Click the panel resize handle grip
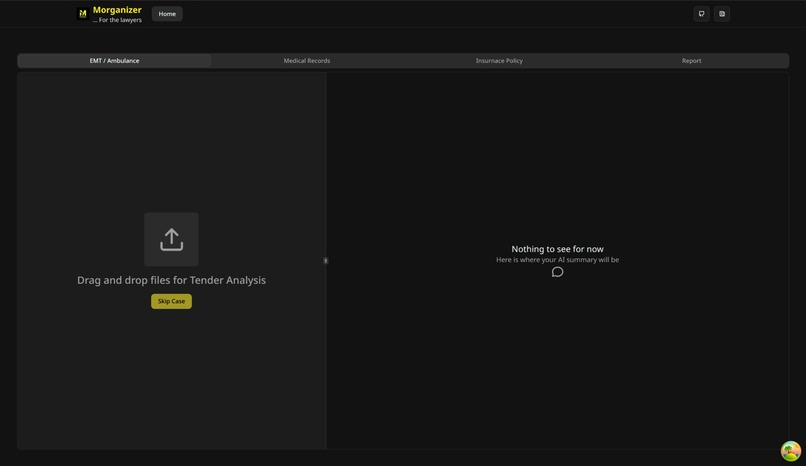Image resolution: width=806 pixels, height=466 pixels. pyautogui.click(x=325, y=260)
